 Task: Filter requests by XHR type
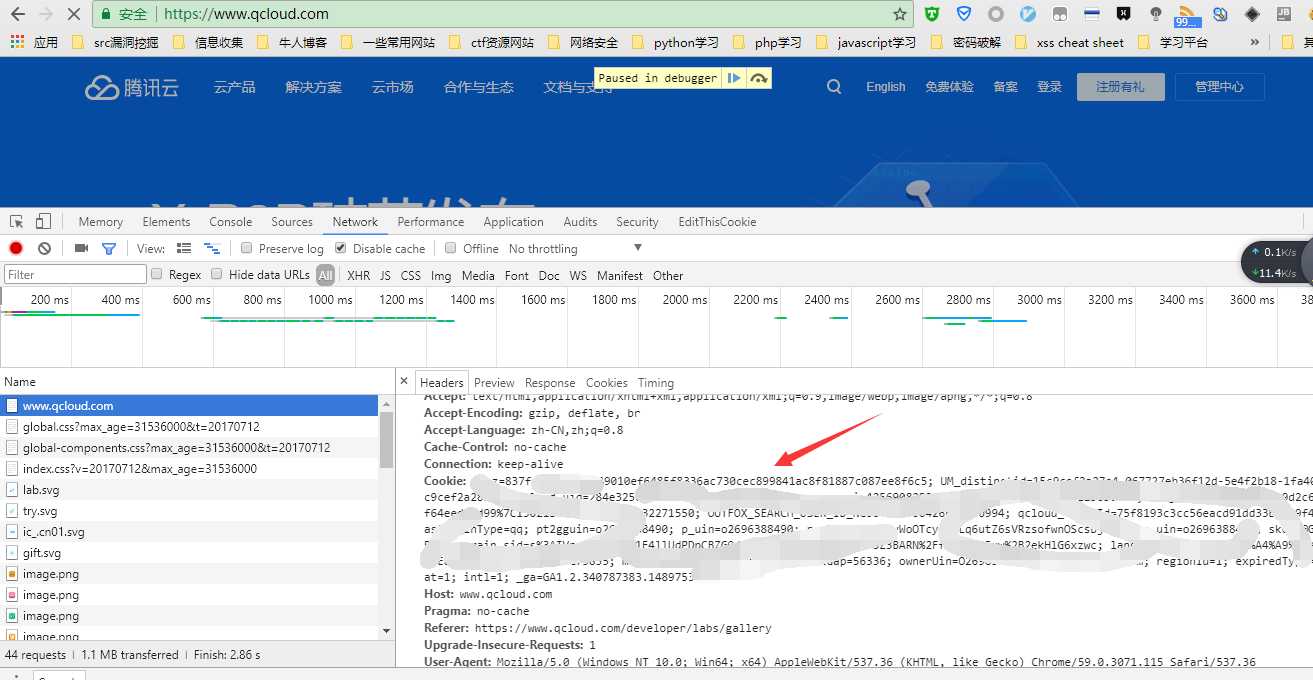tap(358, 275)
